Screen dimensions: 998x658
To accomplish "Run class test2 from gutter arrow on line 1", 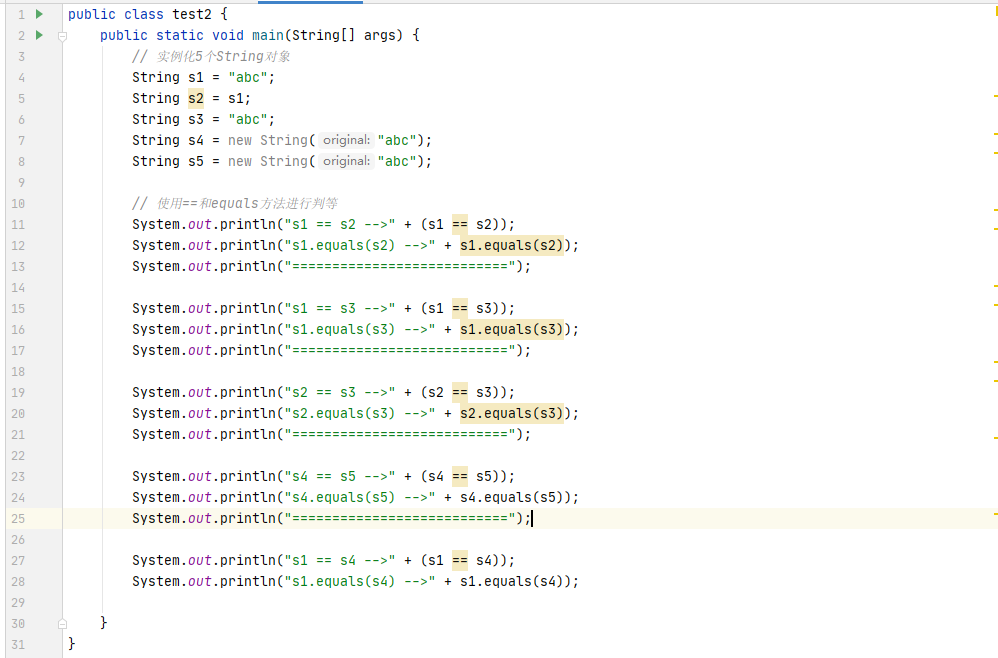I will (x=39, y=14).
